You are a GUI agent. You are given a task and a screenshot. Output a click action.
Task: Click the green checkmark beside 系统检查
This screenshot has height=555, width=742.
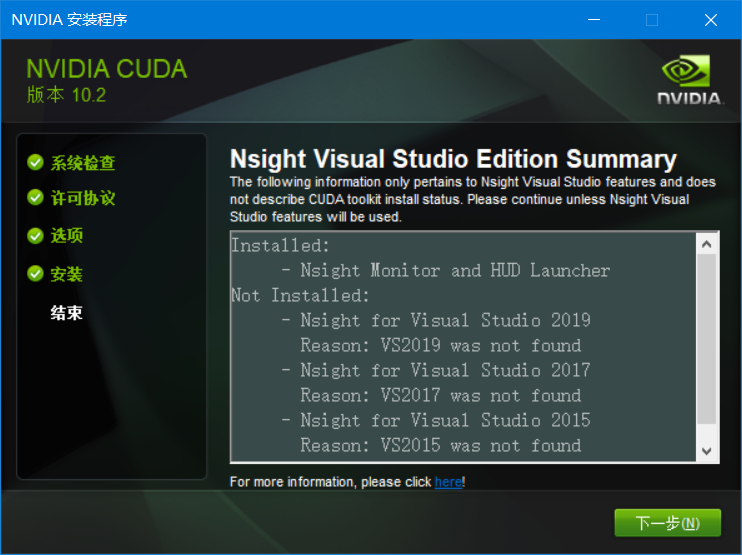[35, 162]
